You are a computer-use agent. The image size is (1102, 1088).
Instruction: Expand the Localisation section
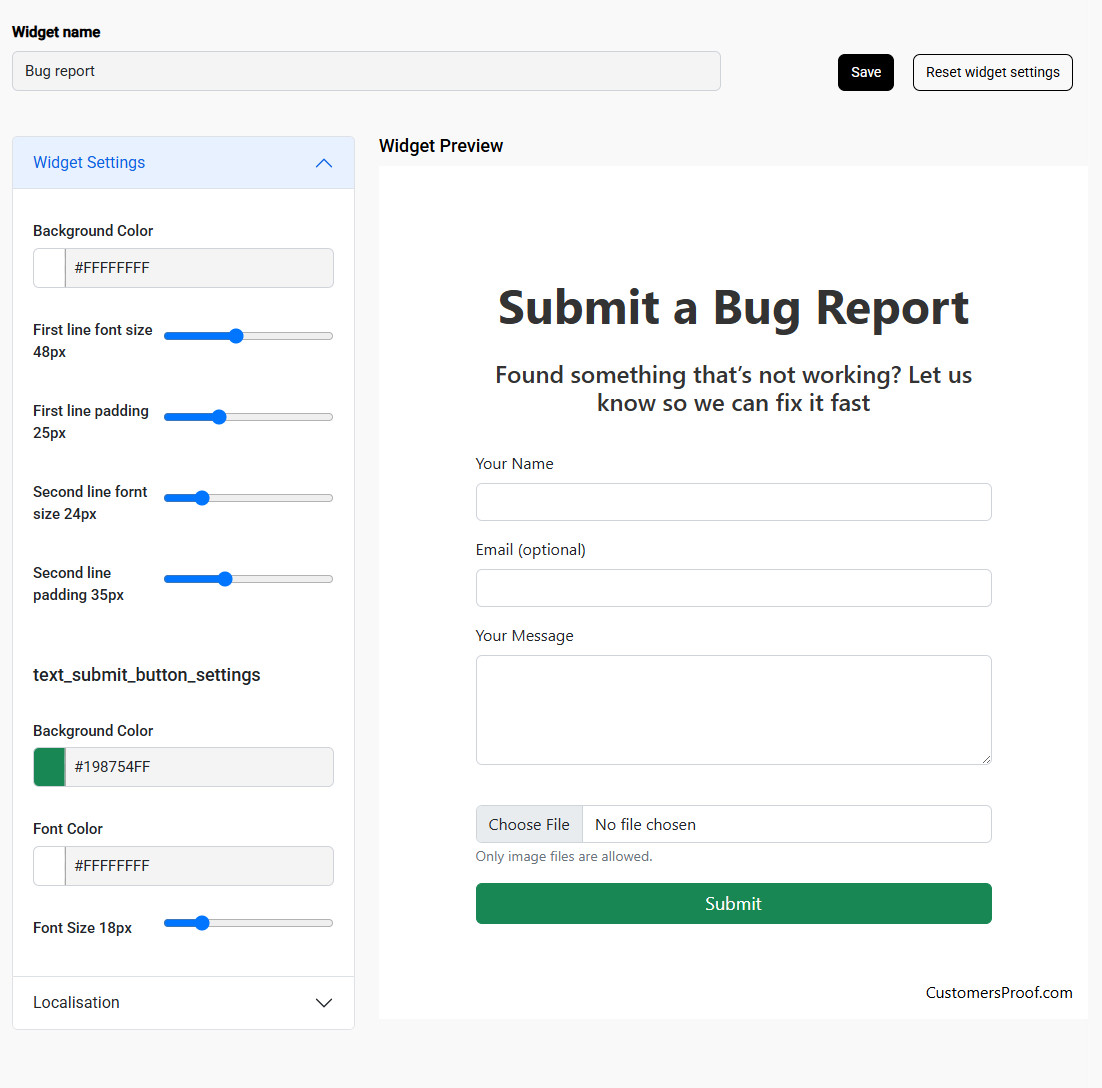(183, 1002)
